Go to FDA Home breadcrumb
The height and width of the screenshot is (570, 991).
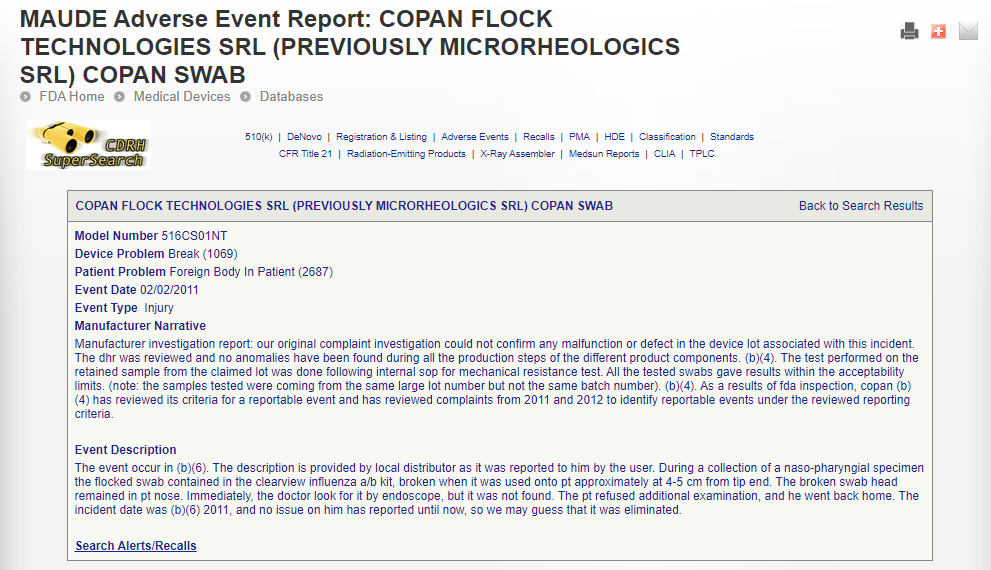pyautogui.click(x=71, y=97)
